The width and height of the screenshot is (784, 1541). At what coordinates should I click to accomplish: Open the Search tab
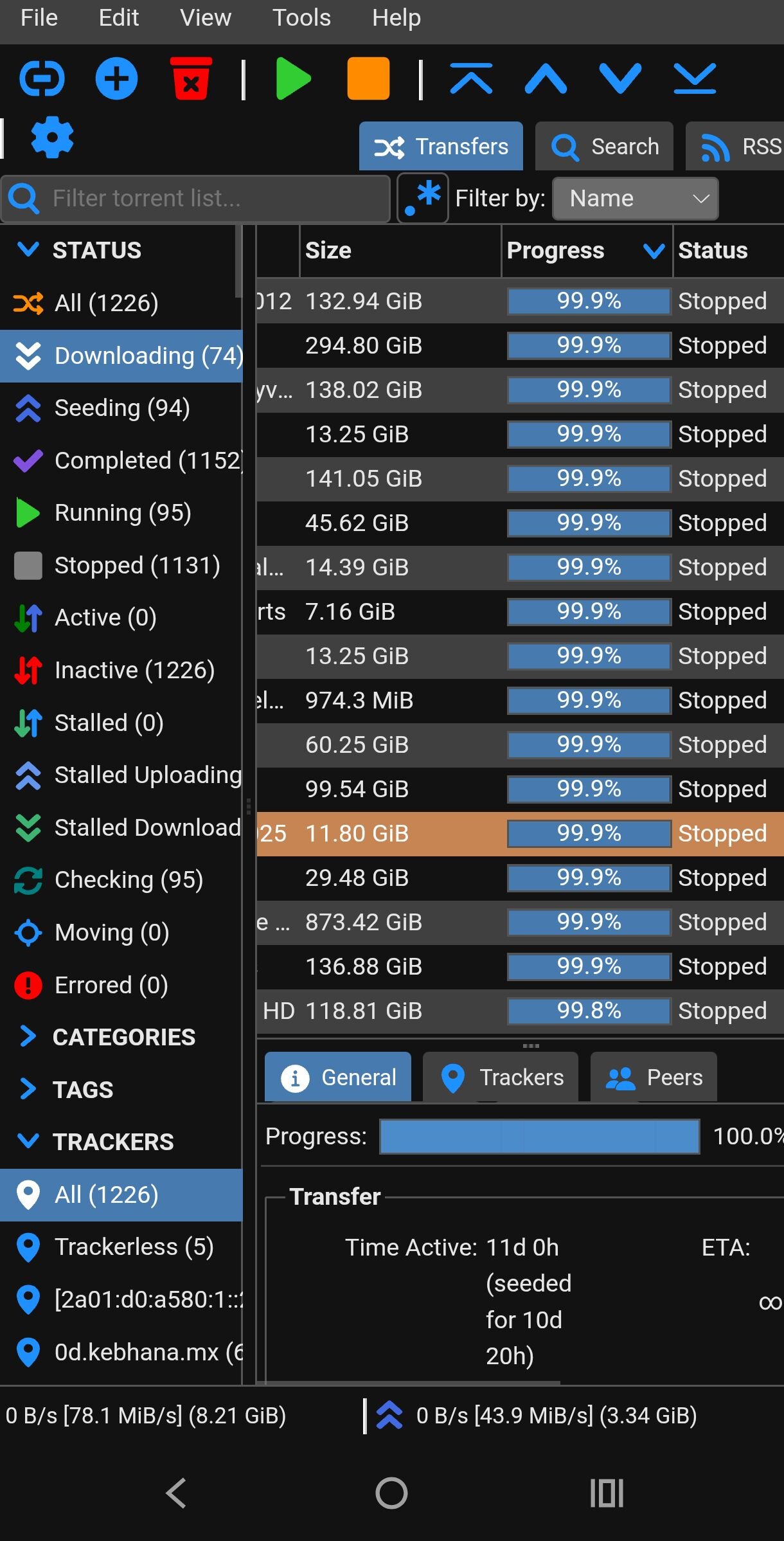(x=605, y=147)
